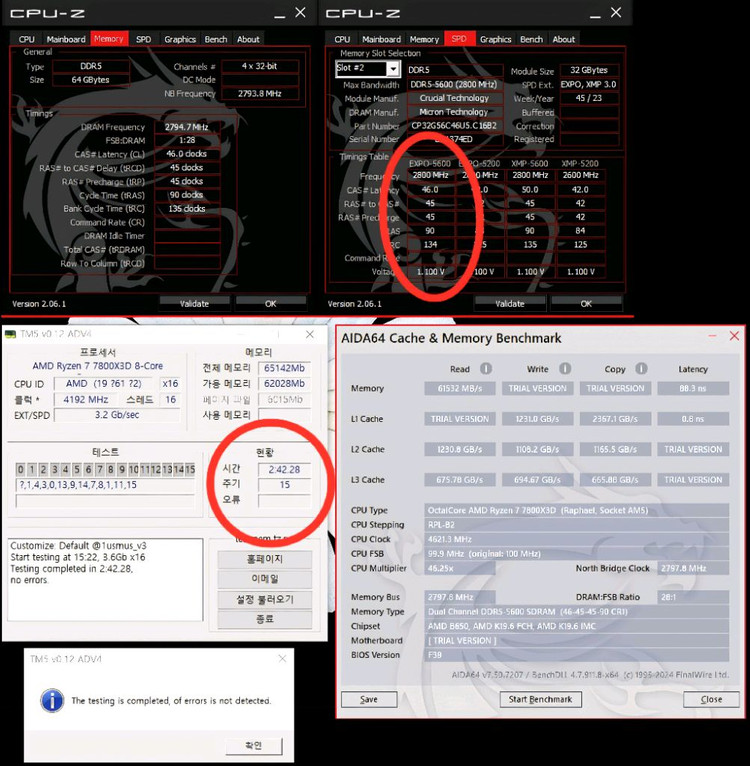Select Memory tab in left CPU-Z window
Image resolution: width=750 pixels, height=766 pixels.
tap(108, 39)
